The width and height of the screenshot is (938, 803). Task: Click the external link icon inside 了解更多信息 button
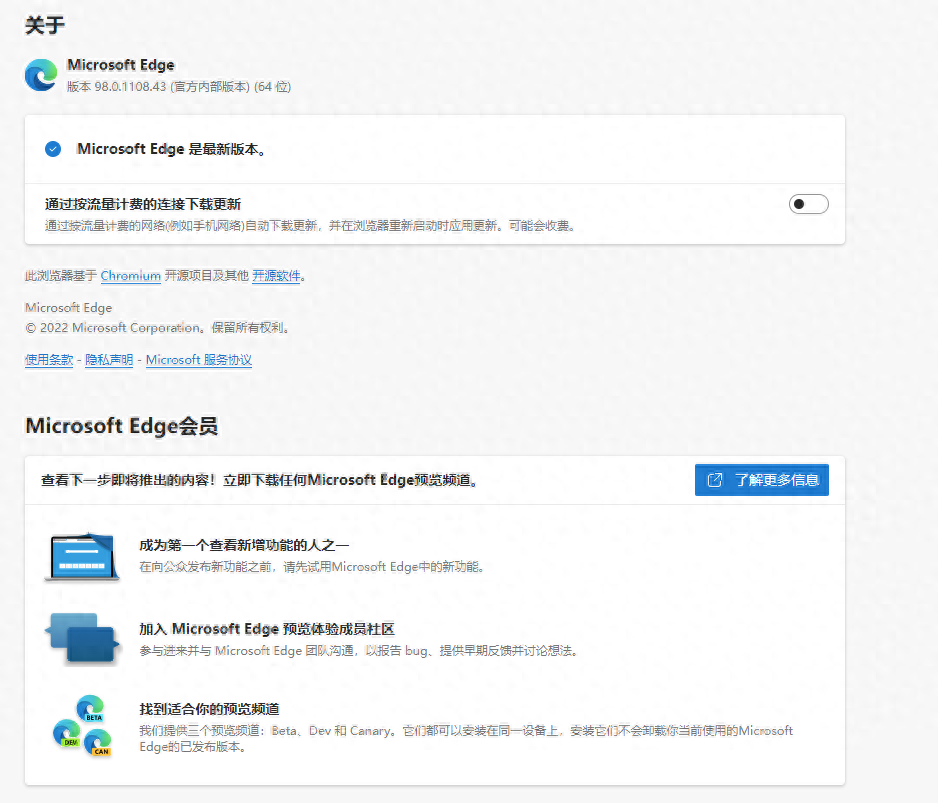[x=716, y=479]
